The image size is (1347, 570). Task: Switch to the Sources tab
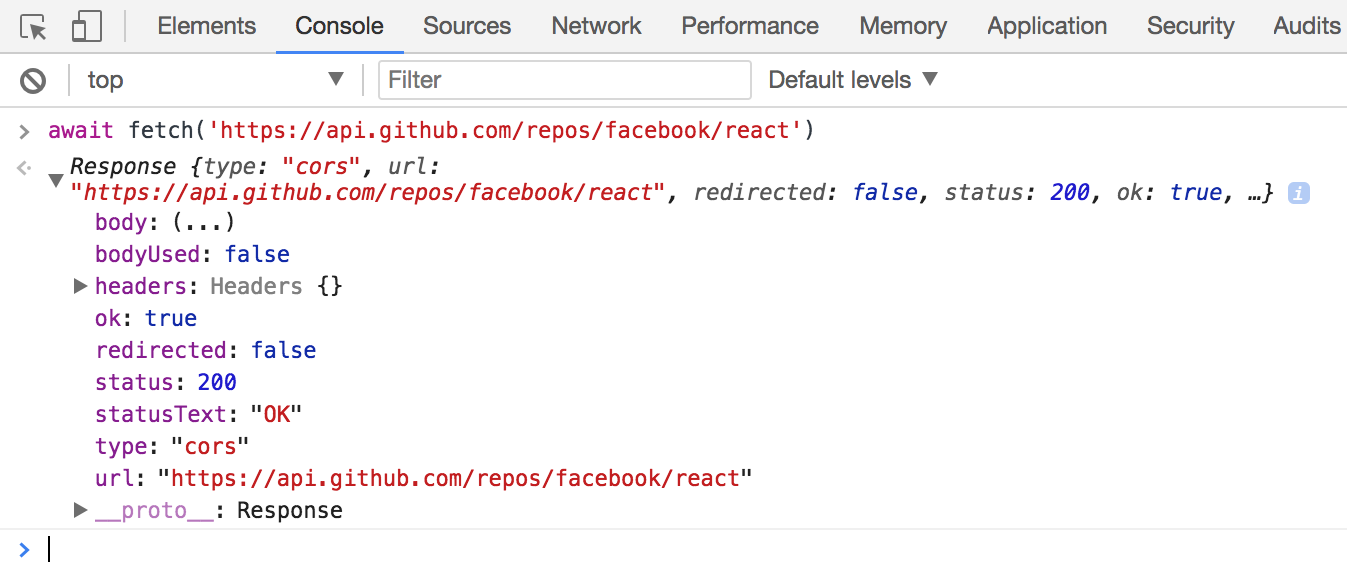[x=467, y=26]
